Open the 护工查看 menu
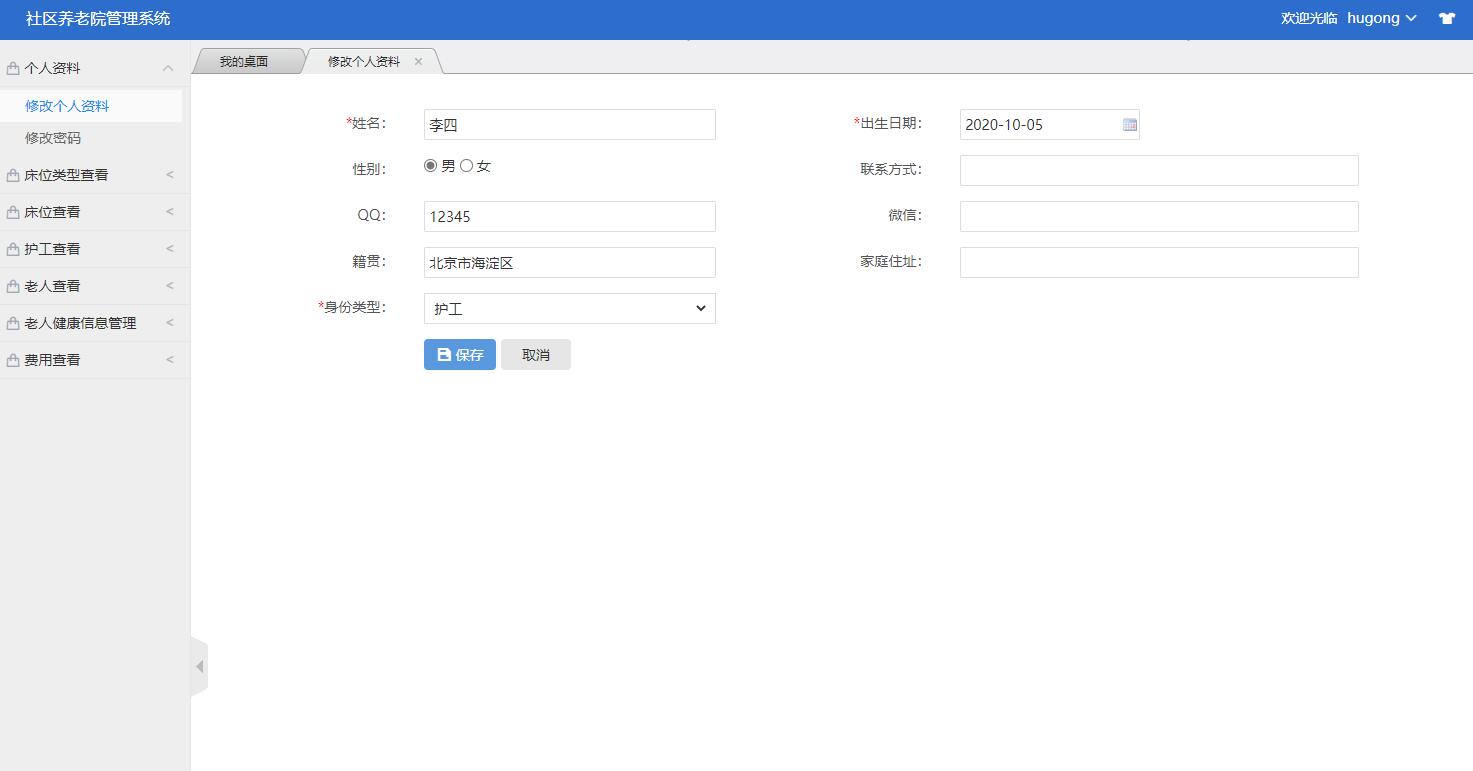Screen dimensions: 1473x771 [x=95, y=249]
